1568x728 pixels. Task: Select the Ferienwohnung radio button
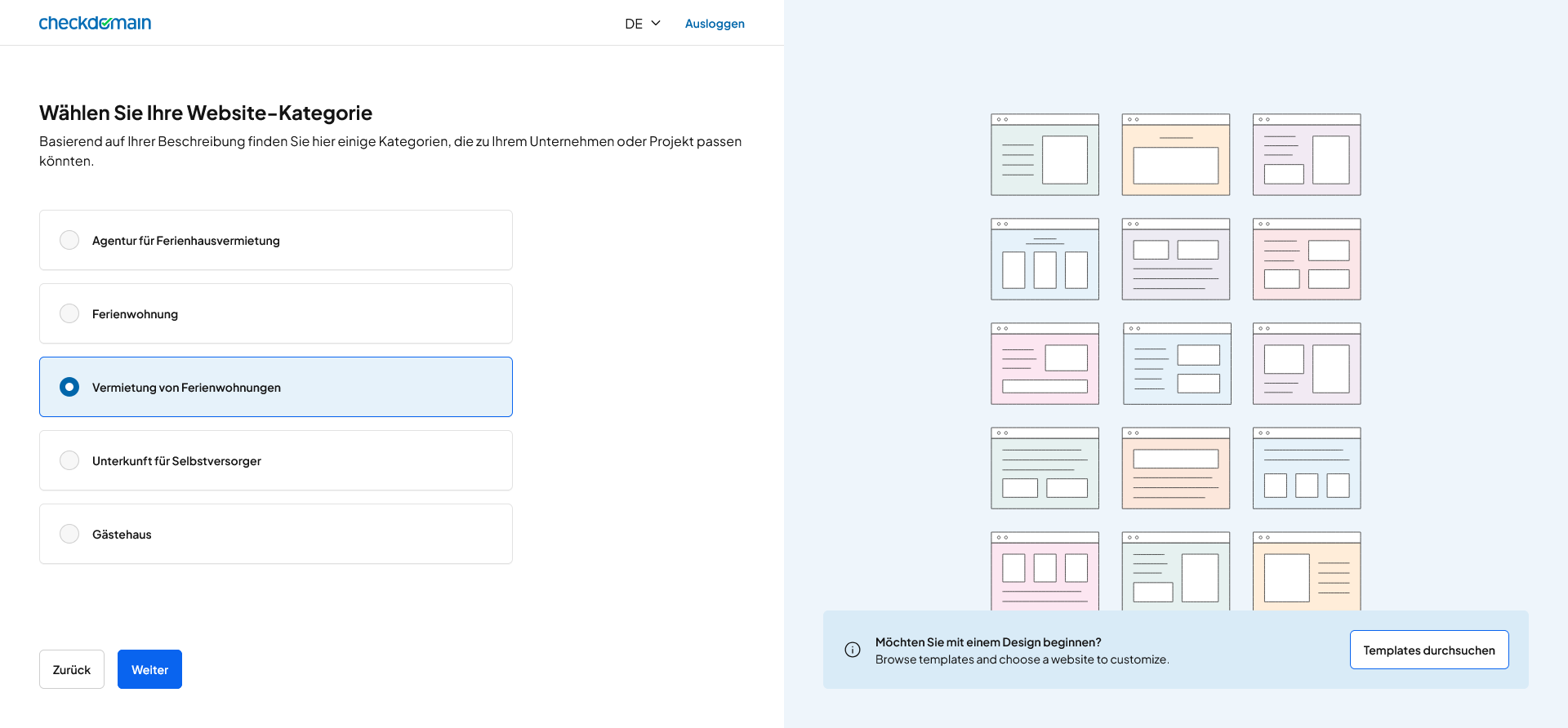(69, 313)
